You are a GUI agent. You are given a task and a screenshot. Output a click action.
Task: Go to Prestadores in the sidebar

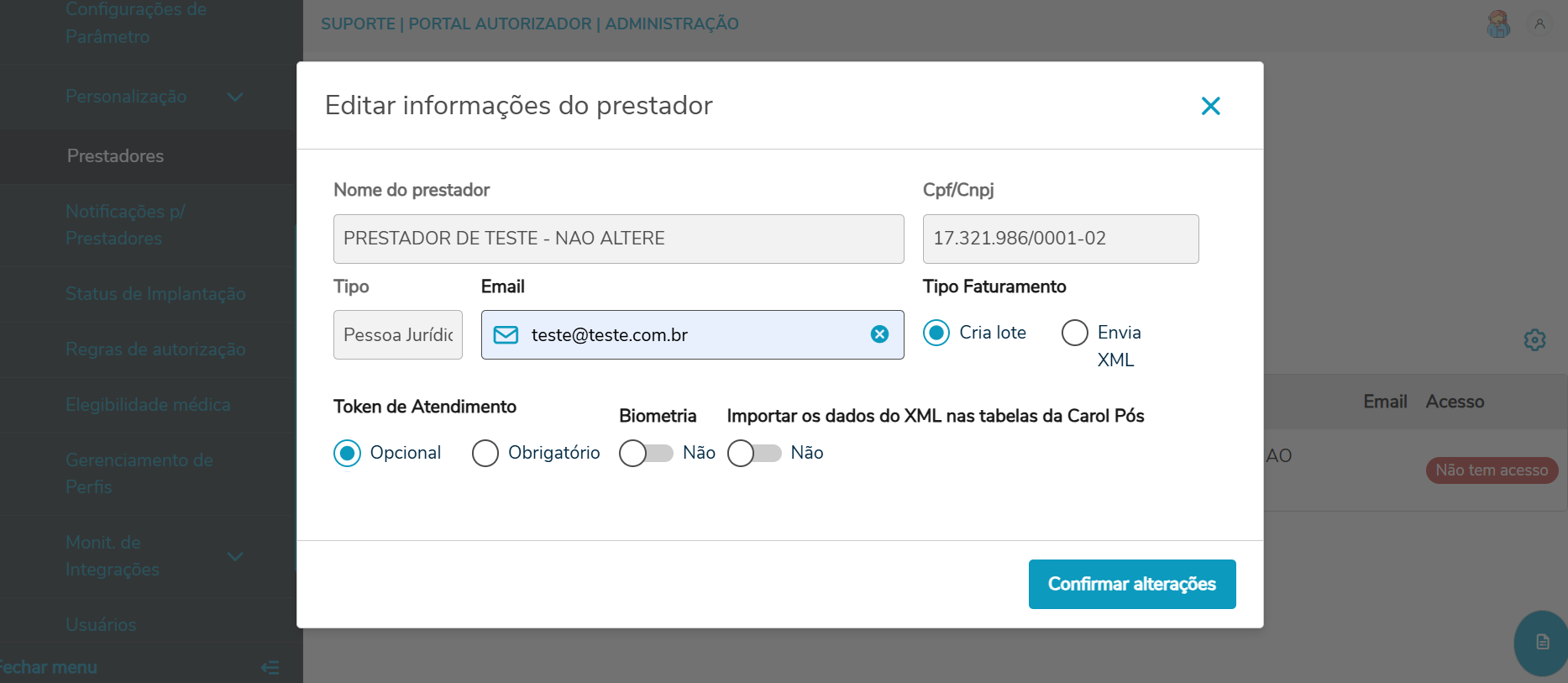click(x=115, y=156)
